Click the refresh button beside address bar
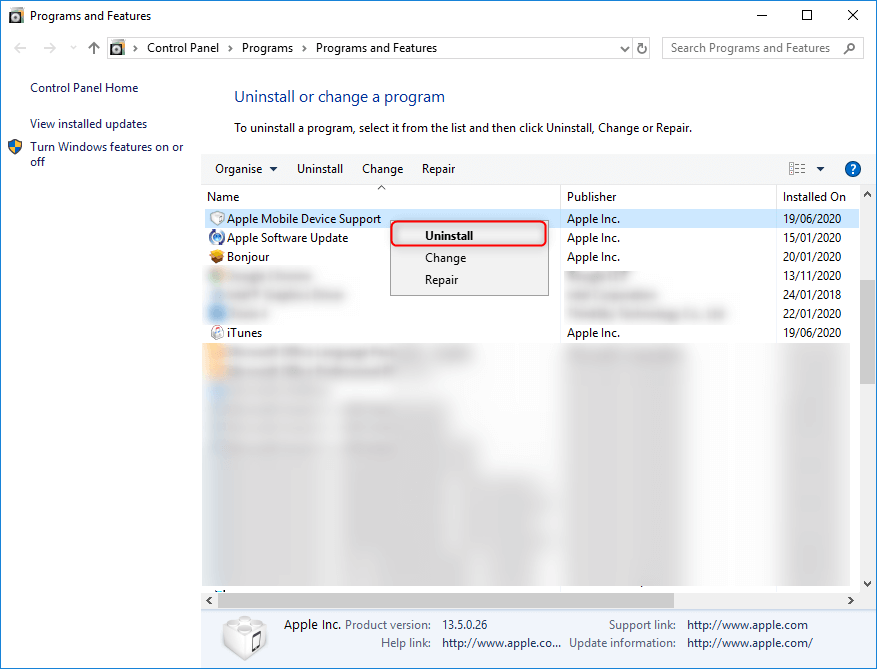877x669 pixels. 642,48
